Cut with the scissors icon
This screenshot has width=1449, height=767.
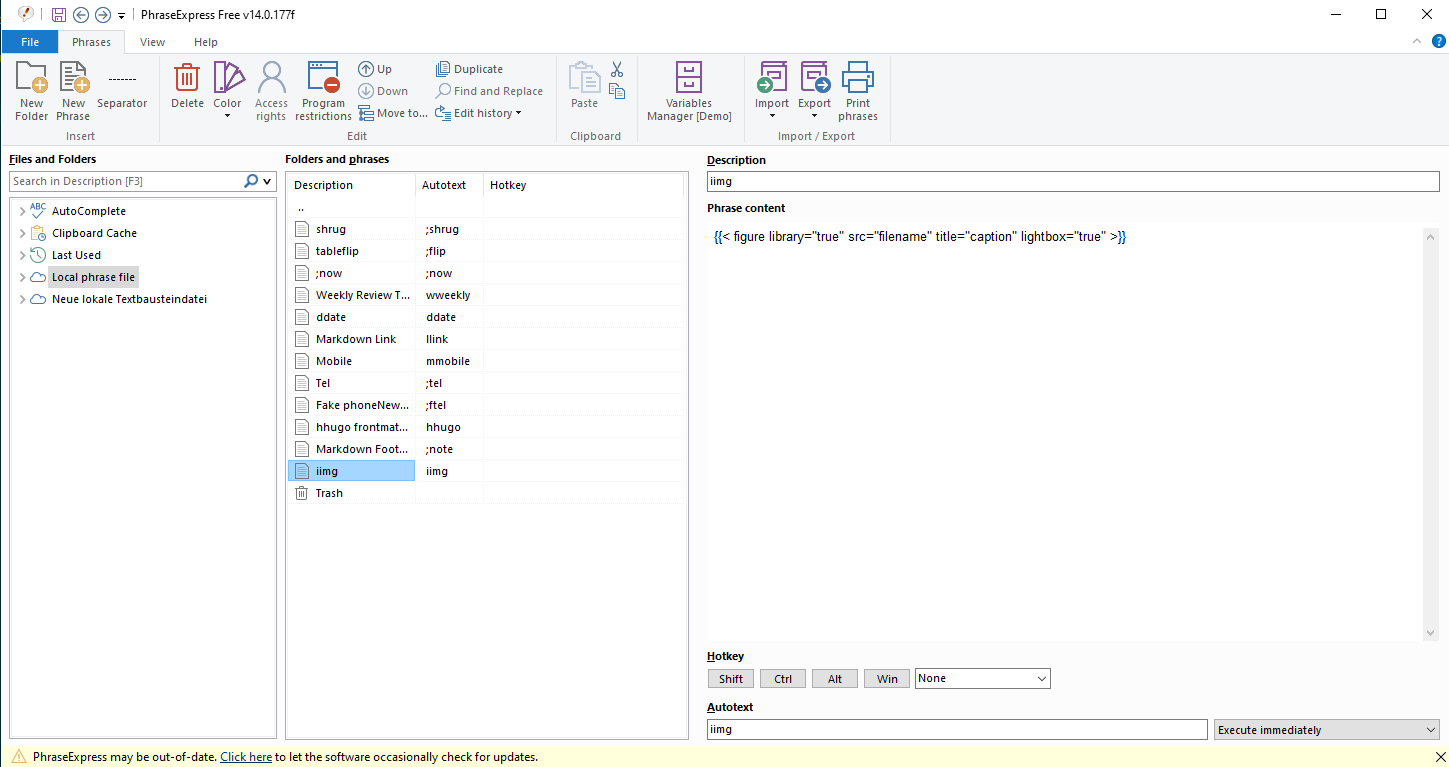617,69
